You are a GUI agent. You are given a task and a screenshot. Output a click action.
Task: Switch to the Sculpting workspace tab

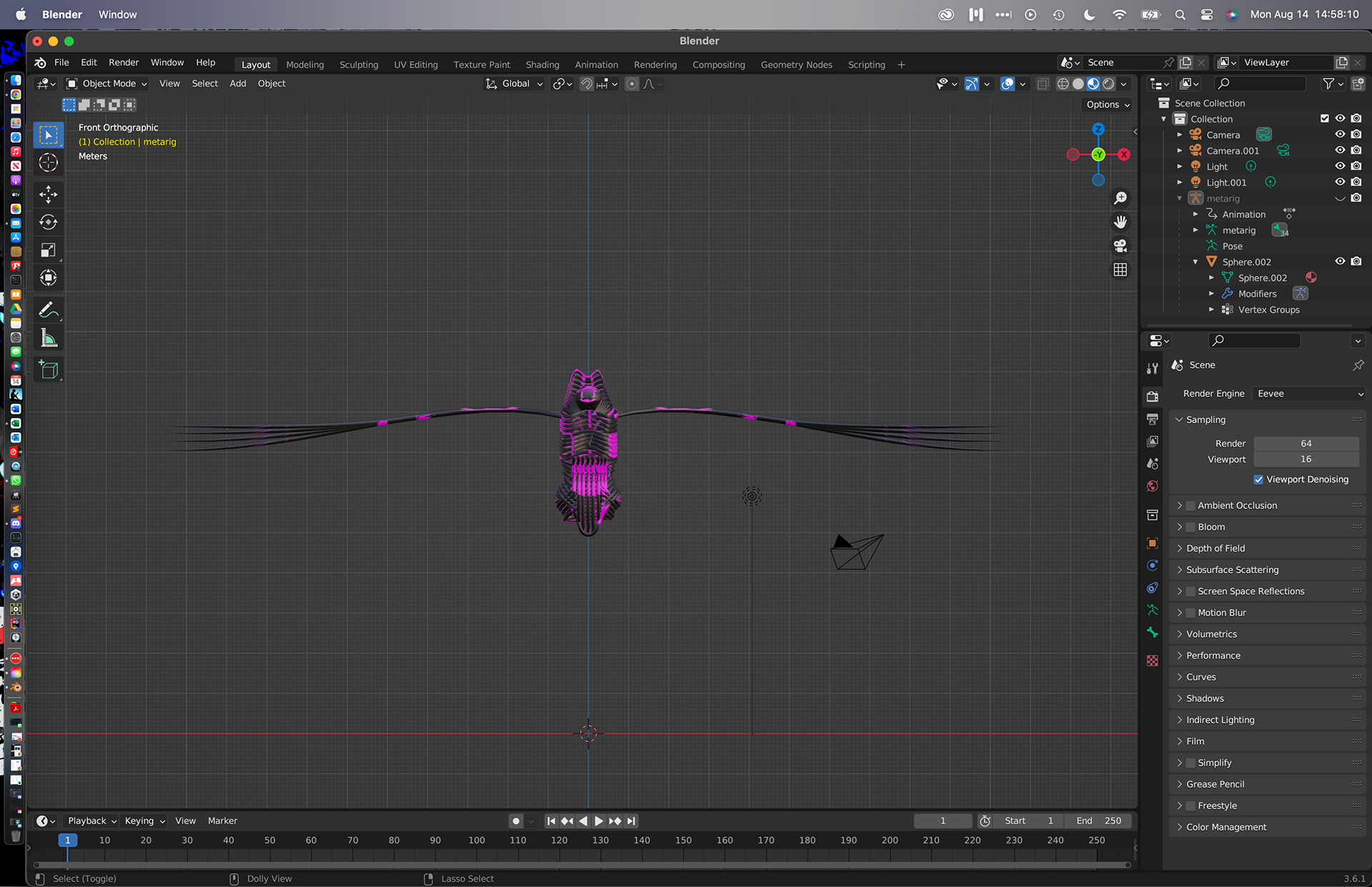[x=359, y=64]
